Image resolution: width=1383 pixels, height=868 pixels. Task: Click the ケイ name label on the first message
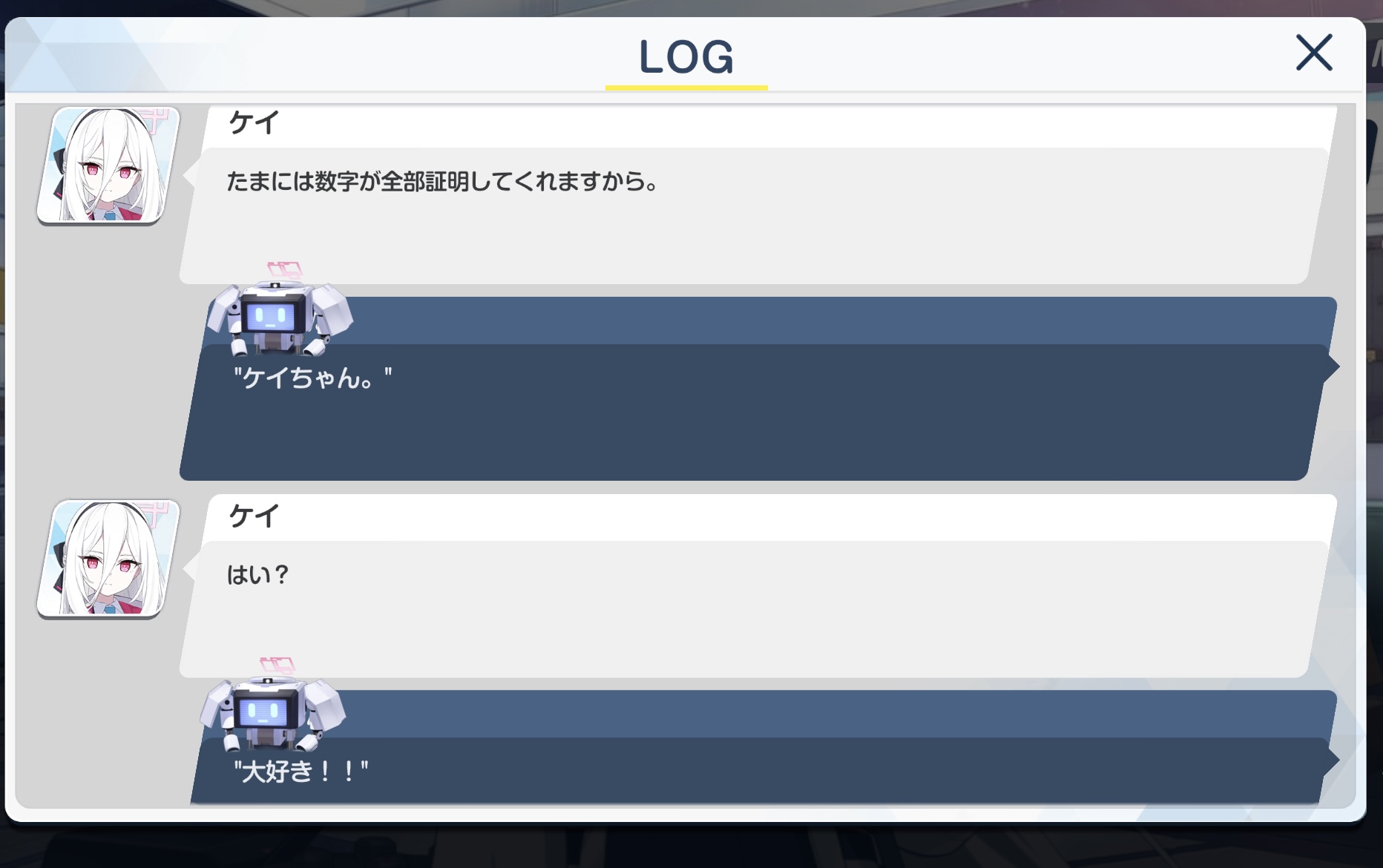[254, 122]
